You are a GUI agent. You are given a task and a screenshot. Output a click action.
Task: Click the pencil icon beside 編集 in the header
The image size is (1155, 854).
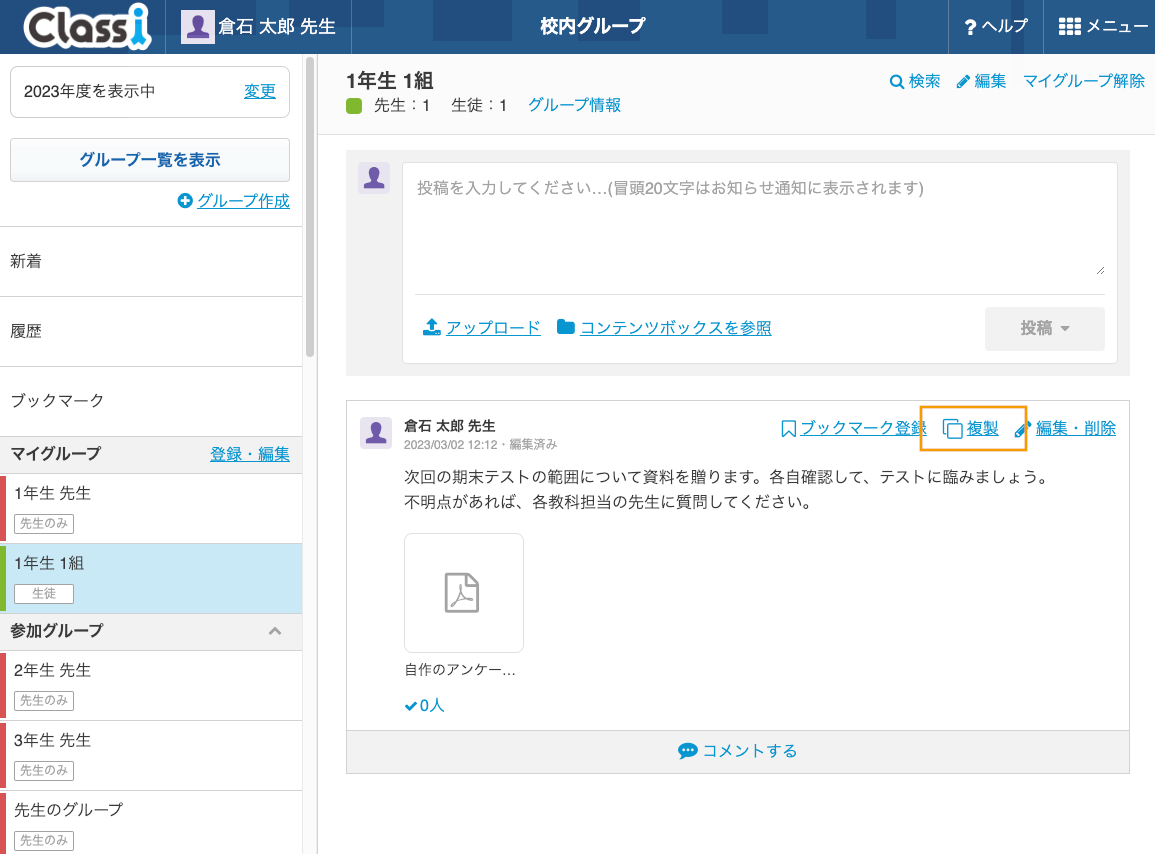coord(963,82)
